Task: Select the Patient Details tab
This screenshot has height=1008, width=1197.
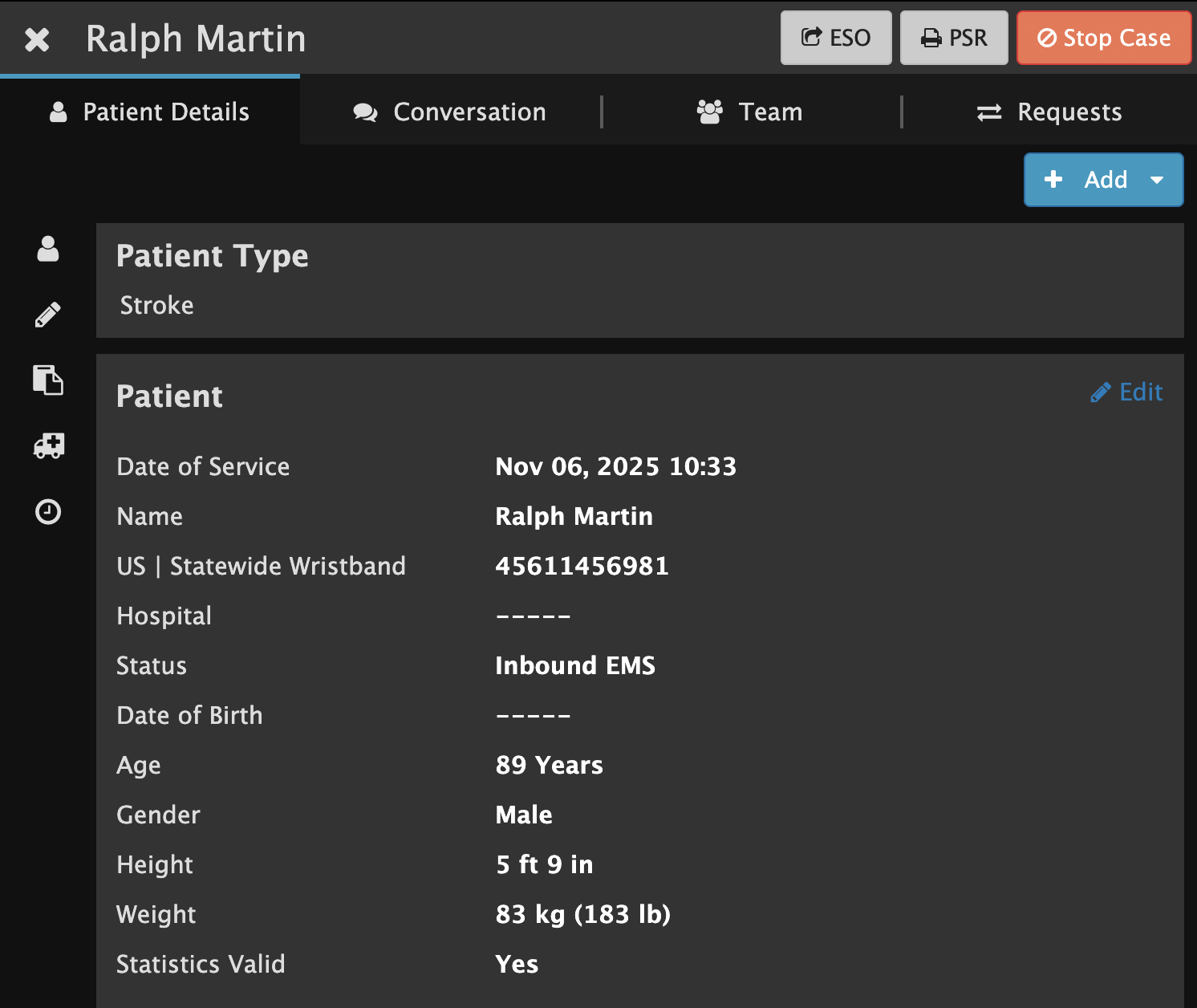Action: (x=150, y=112)
